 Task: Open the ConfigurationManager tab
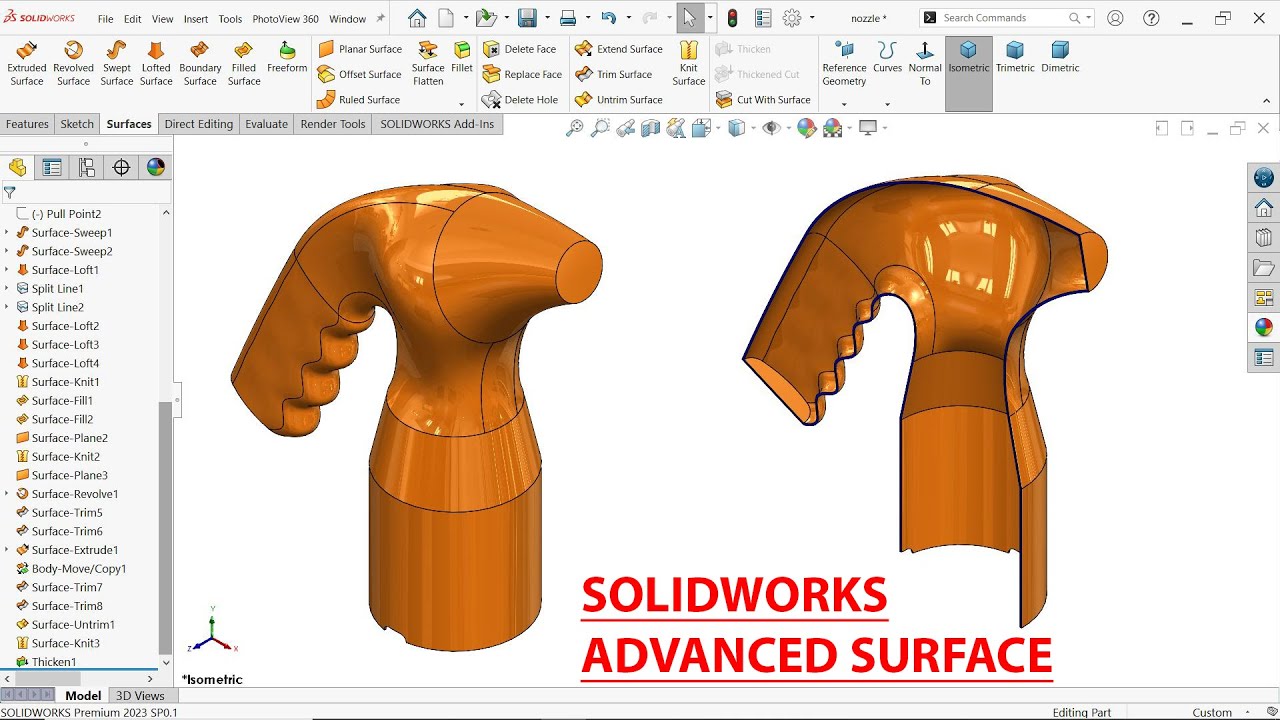click(x=87, y=167)
